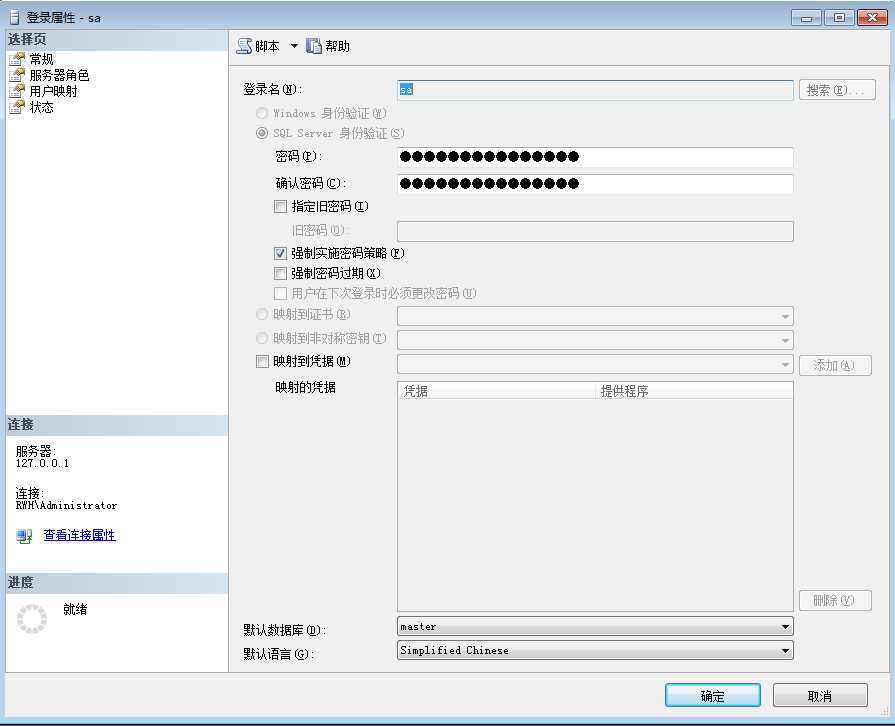
Task: Cancel with the 取消 button
Action: (x=820, y=695)
